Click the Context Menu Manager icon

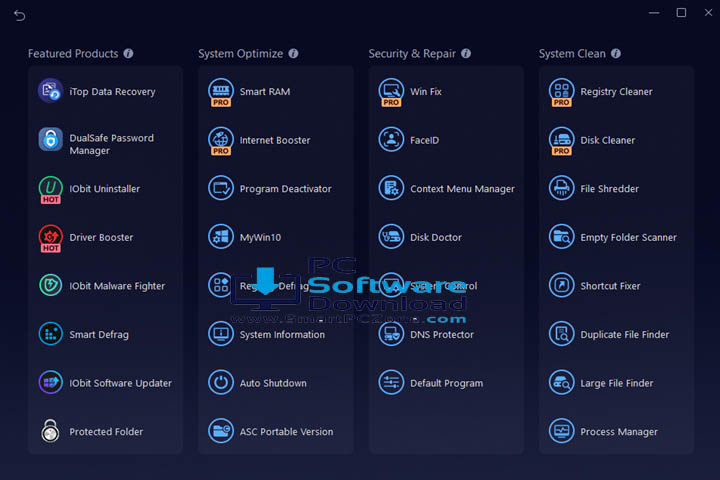[391, 188]
